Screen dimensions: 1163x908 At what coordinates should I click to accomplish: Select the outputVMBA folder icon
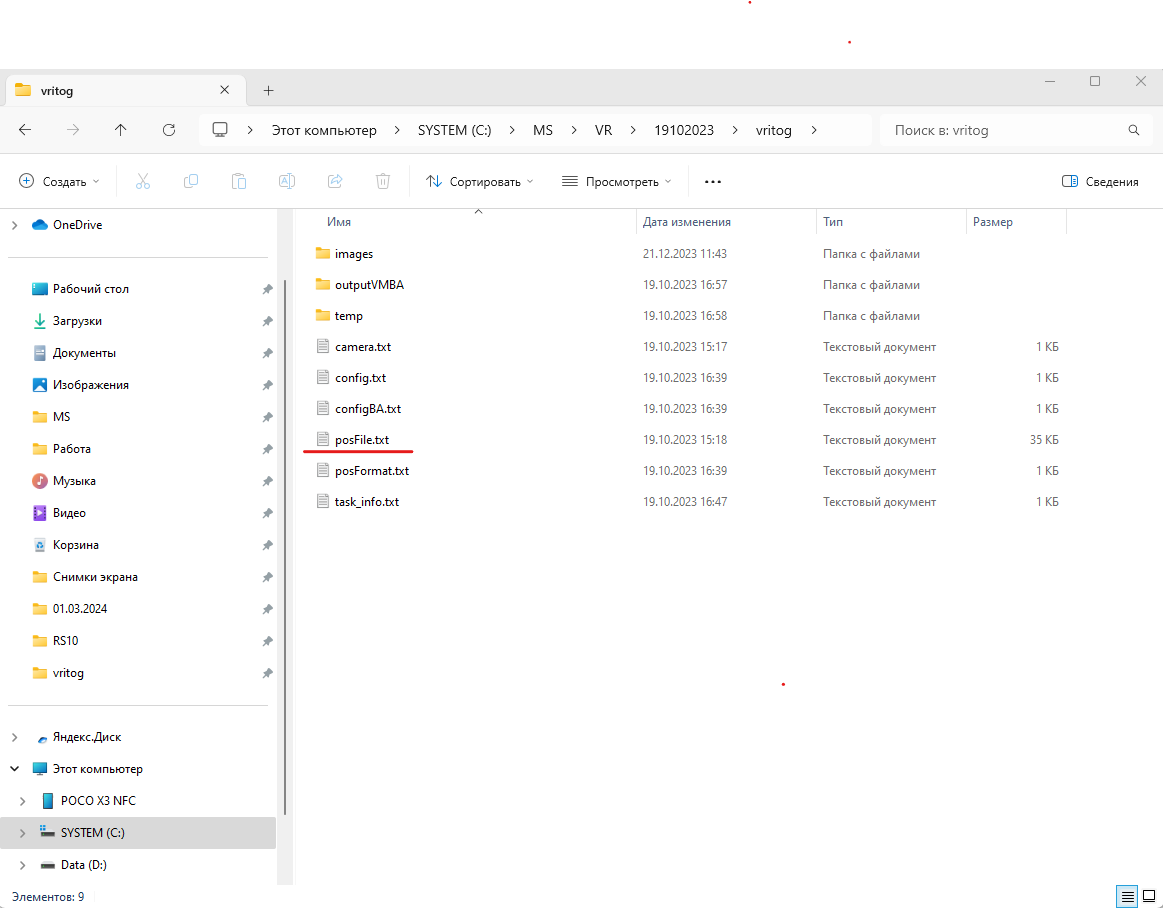point(323,285)
